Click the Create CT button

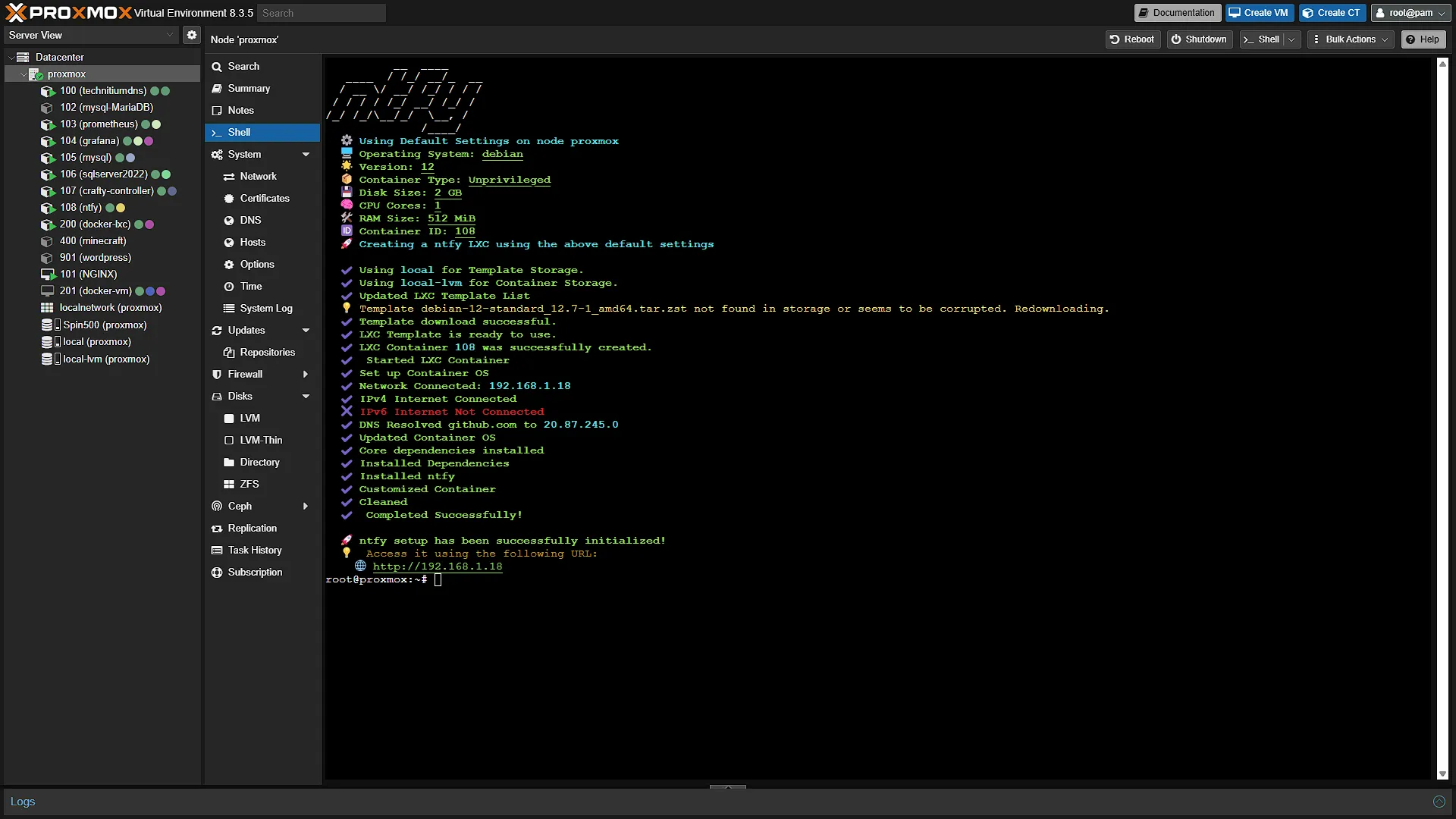[1332, 13]
